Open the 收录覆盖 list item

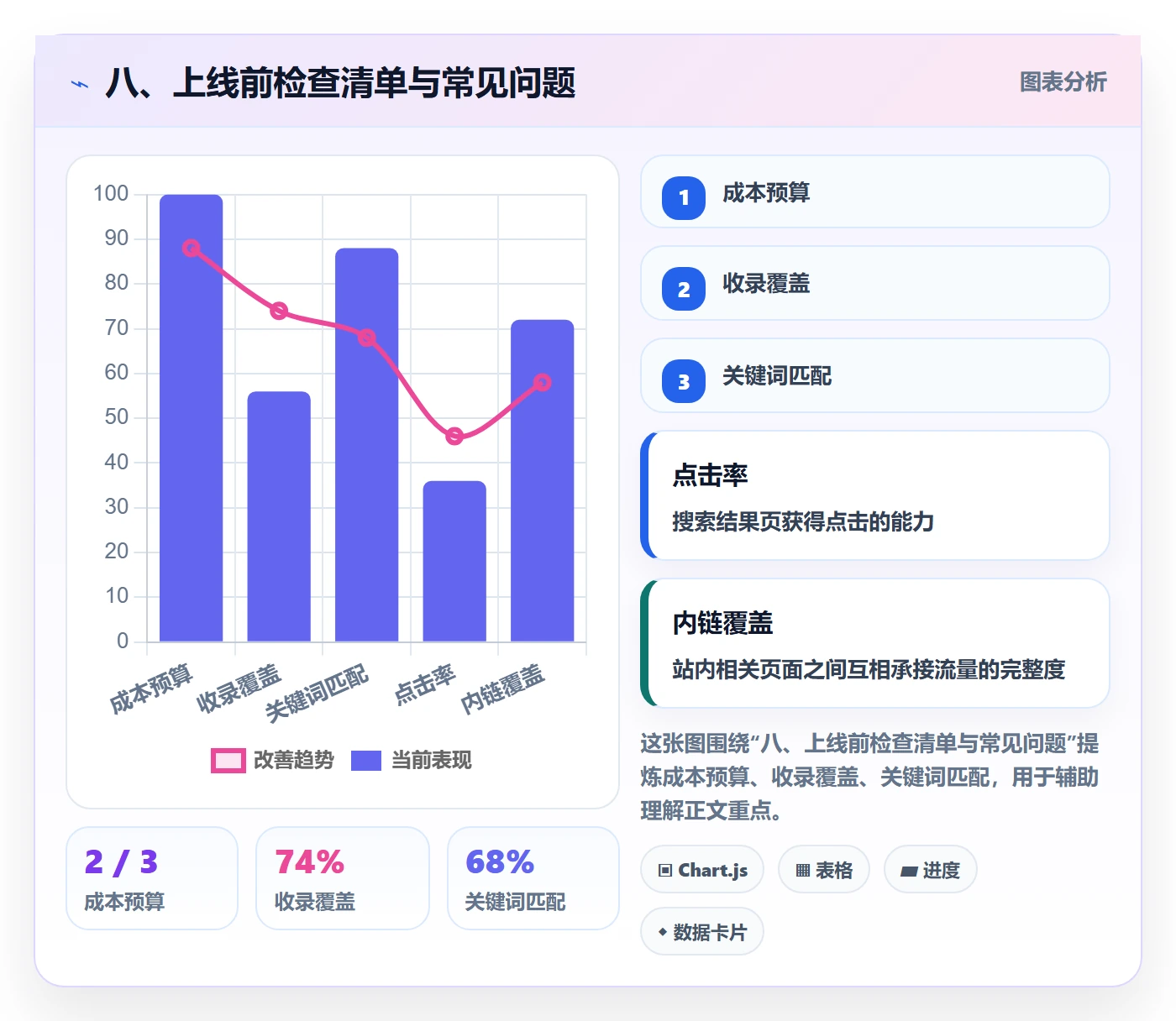875,284
